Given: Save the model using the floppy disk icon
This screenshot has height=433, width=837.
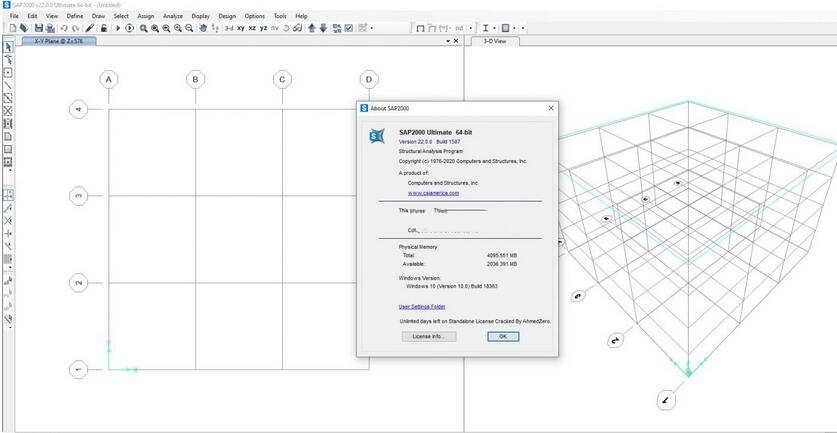Looking at the screenshot, I should click(39, 28).
